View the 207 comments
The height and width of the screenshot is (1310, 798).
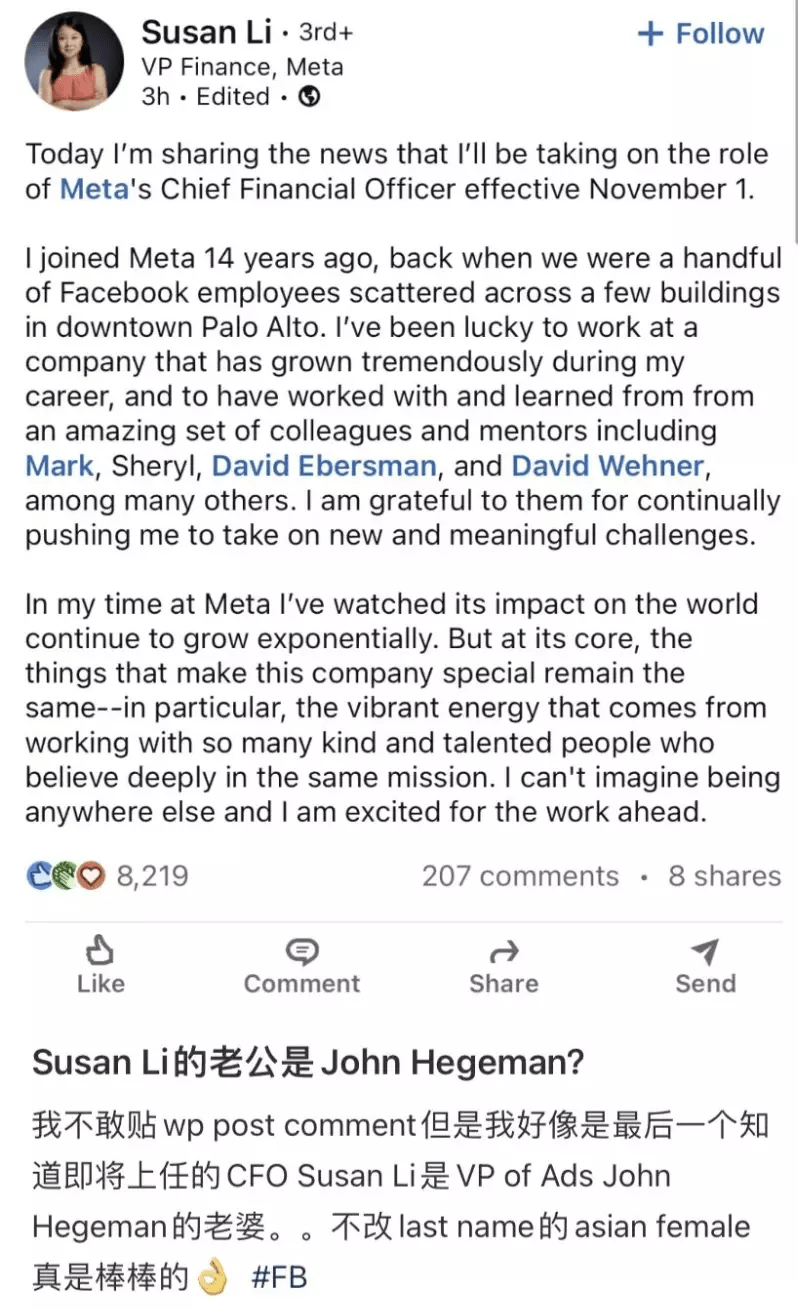(x=520, y=876)
